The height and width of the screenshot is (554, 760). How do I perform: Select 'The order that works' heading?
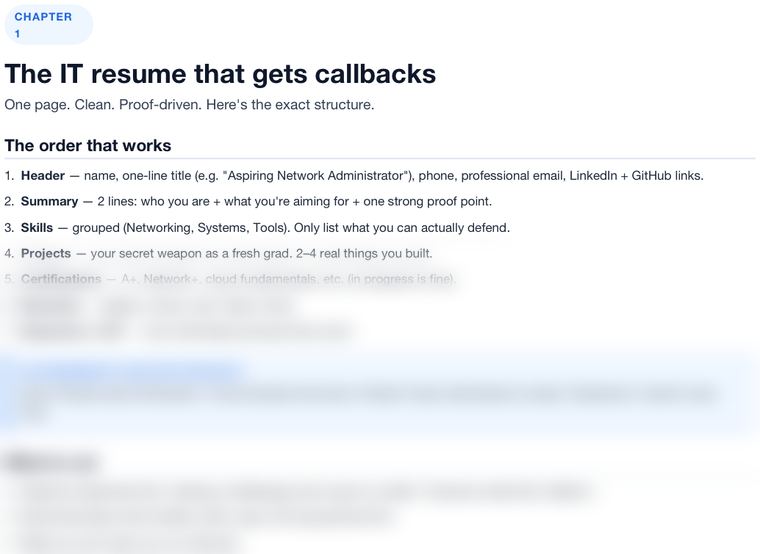point(88,145)
